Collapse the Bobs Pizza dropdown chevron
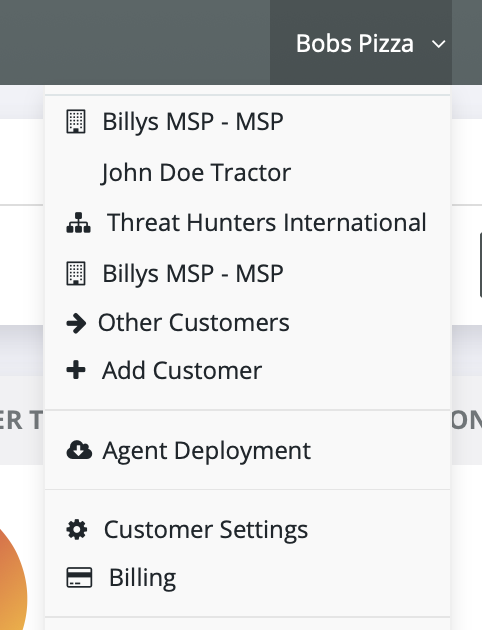Image resolution: width=482 pixels, height=630 pixels. tap(438, 43)
